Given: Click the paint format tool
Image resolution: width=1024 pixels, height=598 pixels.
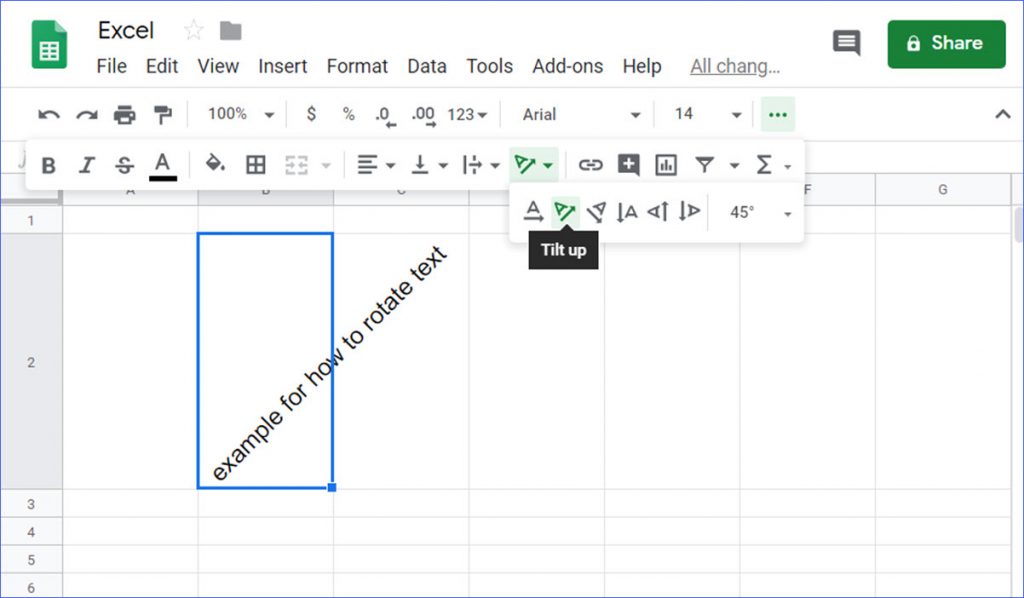Looking at the screenshot, I should point(164,113).
